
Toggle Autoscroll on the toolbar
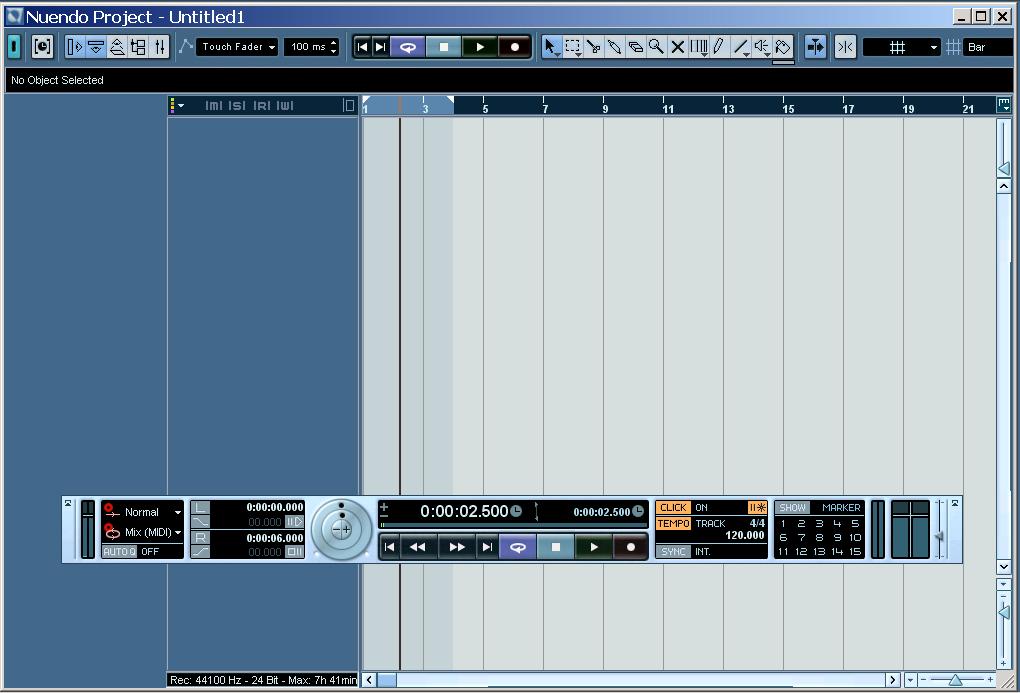click(x=815, y=47)
